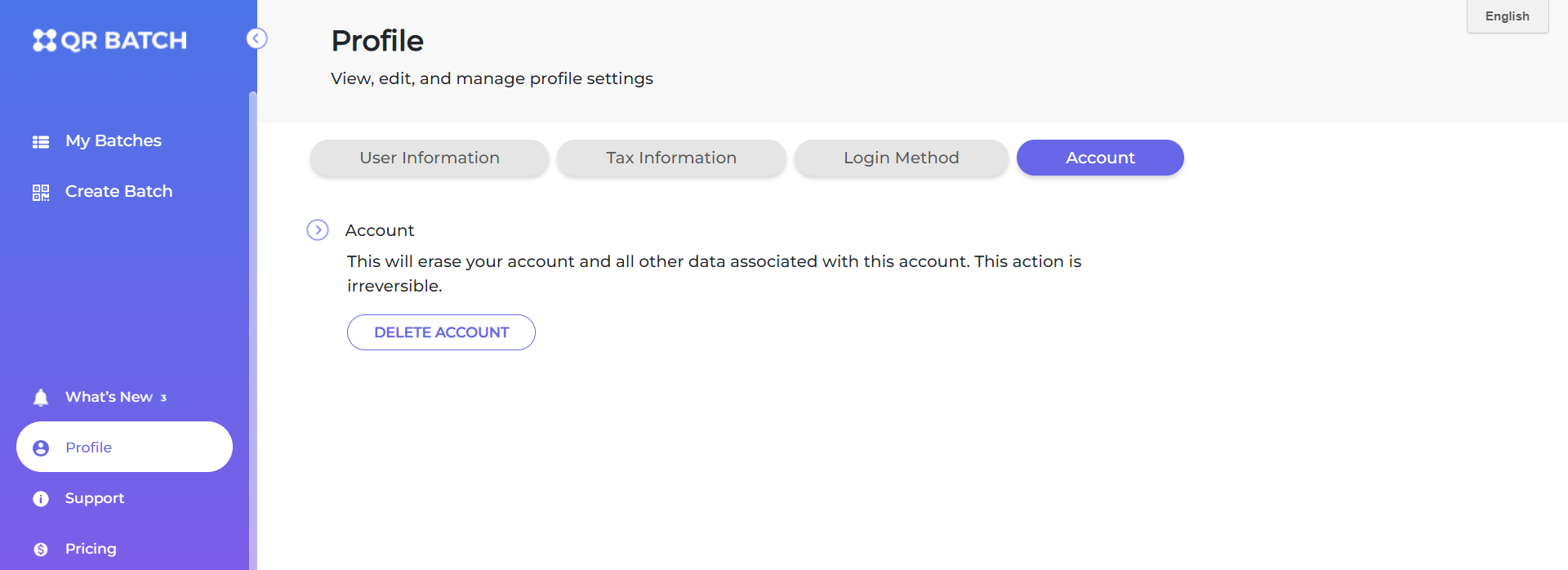1568x570 pixels.
Task: Select the Account tab
Action: 1100,158
